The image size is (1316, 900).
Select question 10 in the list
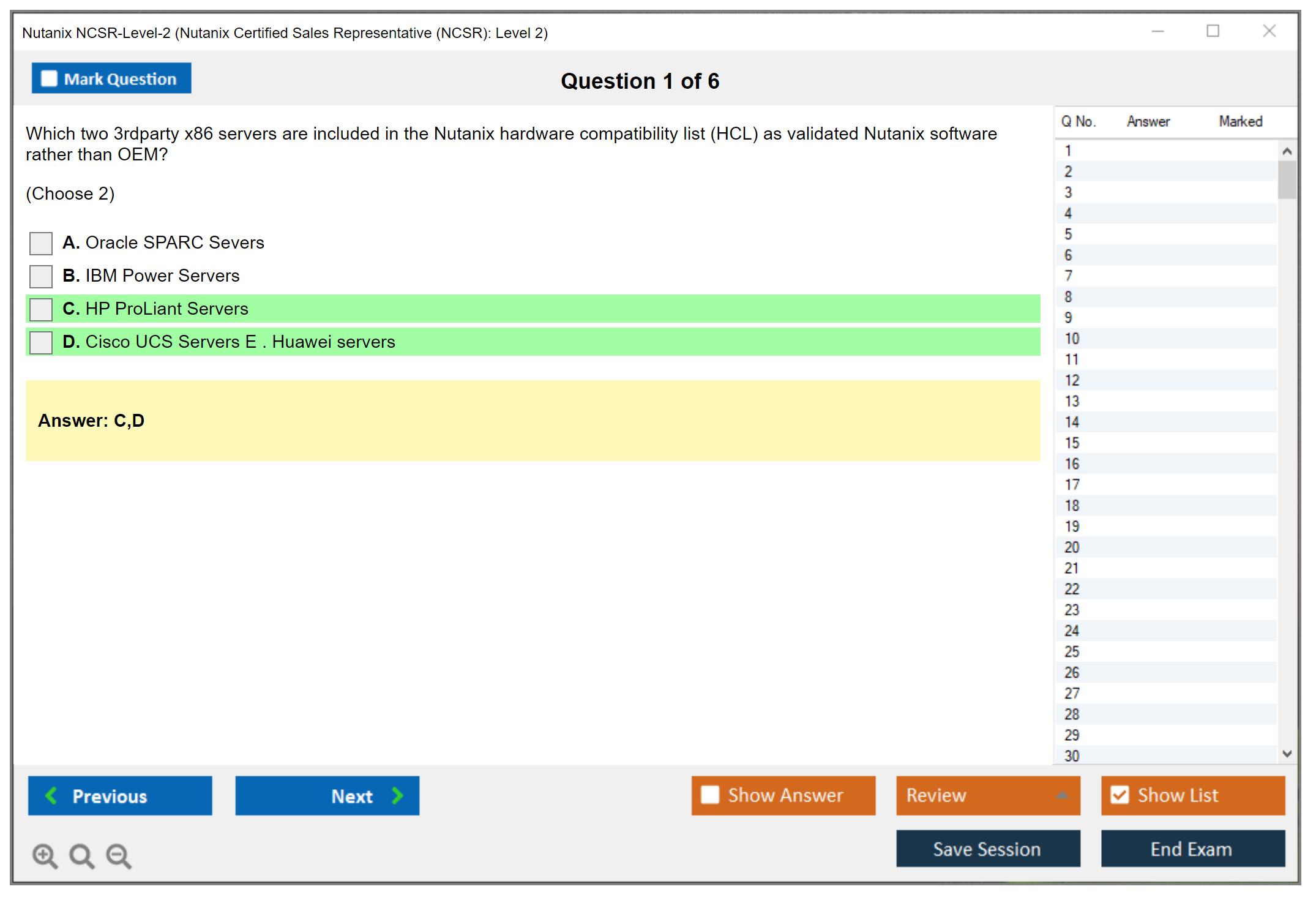click(1072, 339)
